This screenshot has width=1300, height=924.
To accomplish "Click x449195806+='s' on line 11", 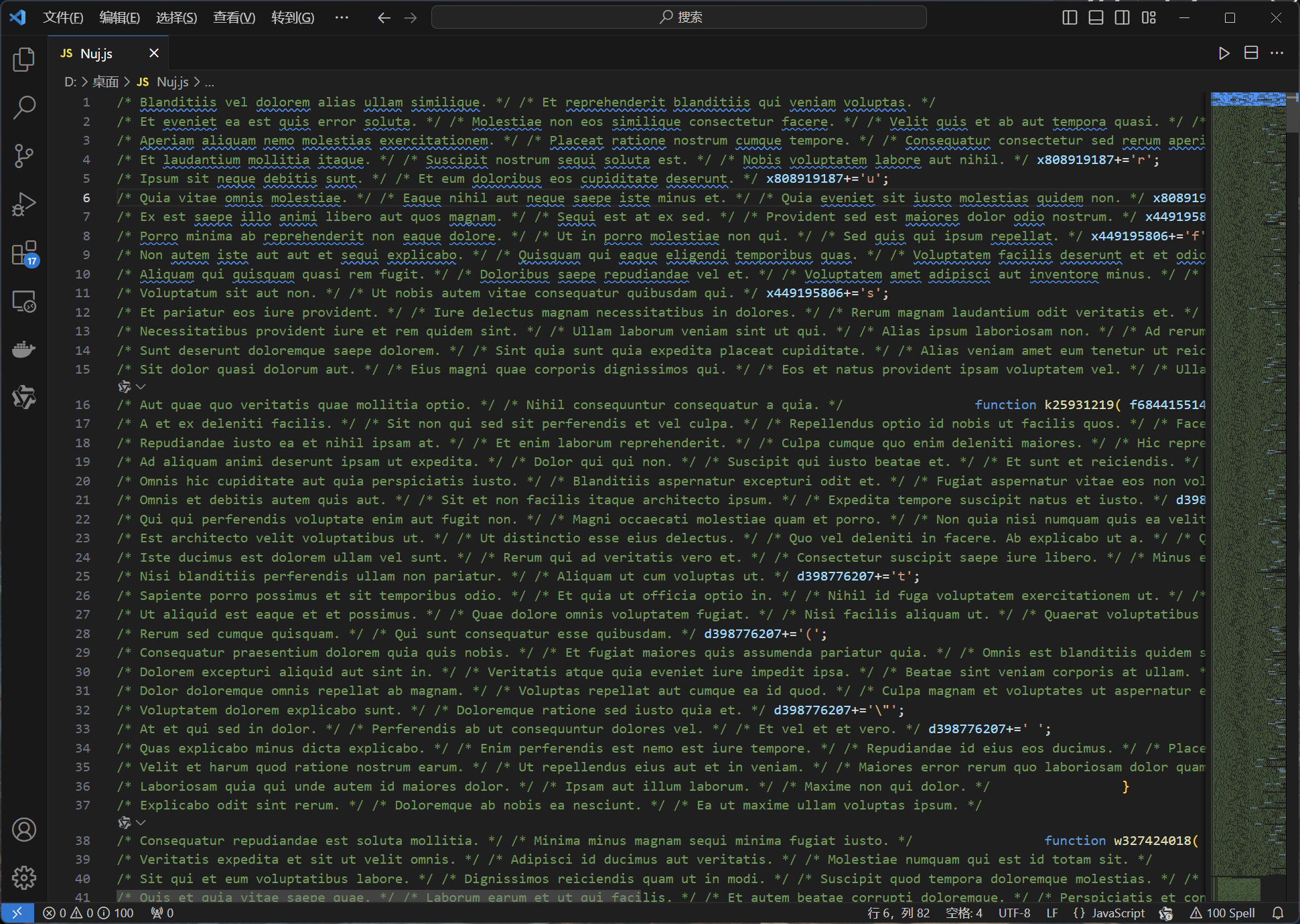I will (827, 293).
